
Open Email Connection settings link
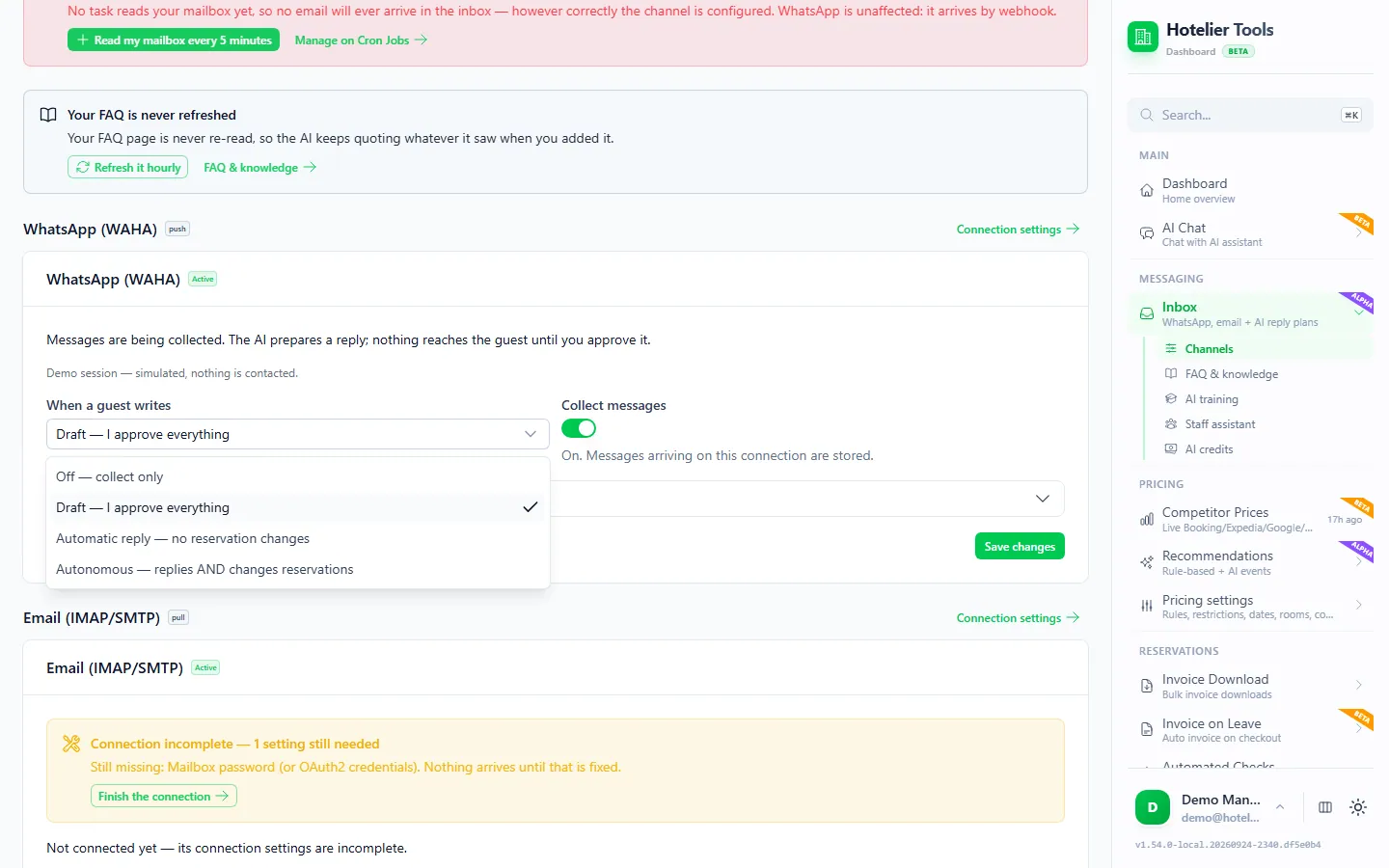coord(1018,617)
